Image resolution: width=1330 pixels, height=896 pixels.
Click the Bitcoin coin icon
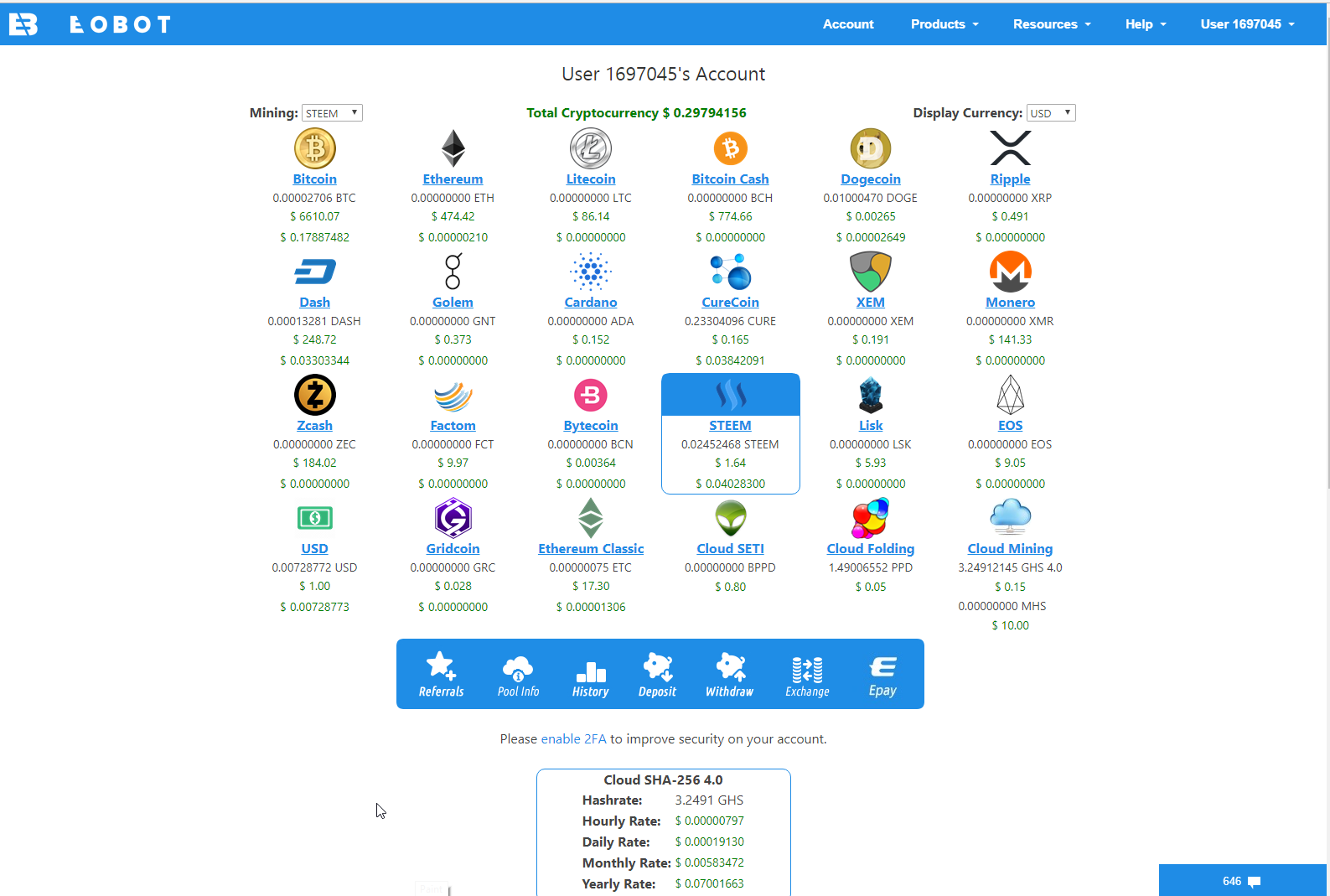pyautogui.click(x=315, y=148)
